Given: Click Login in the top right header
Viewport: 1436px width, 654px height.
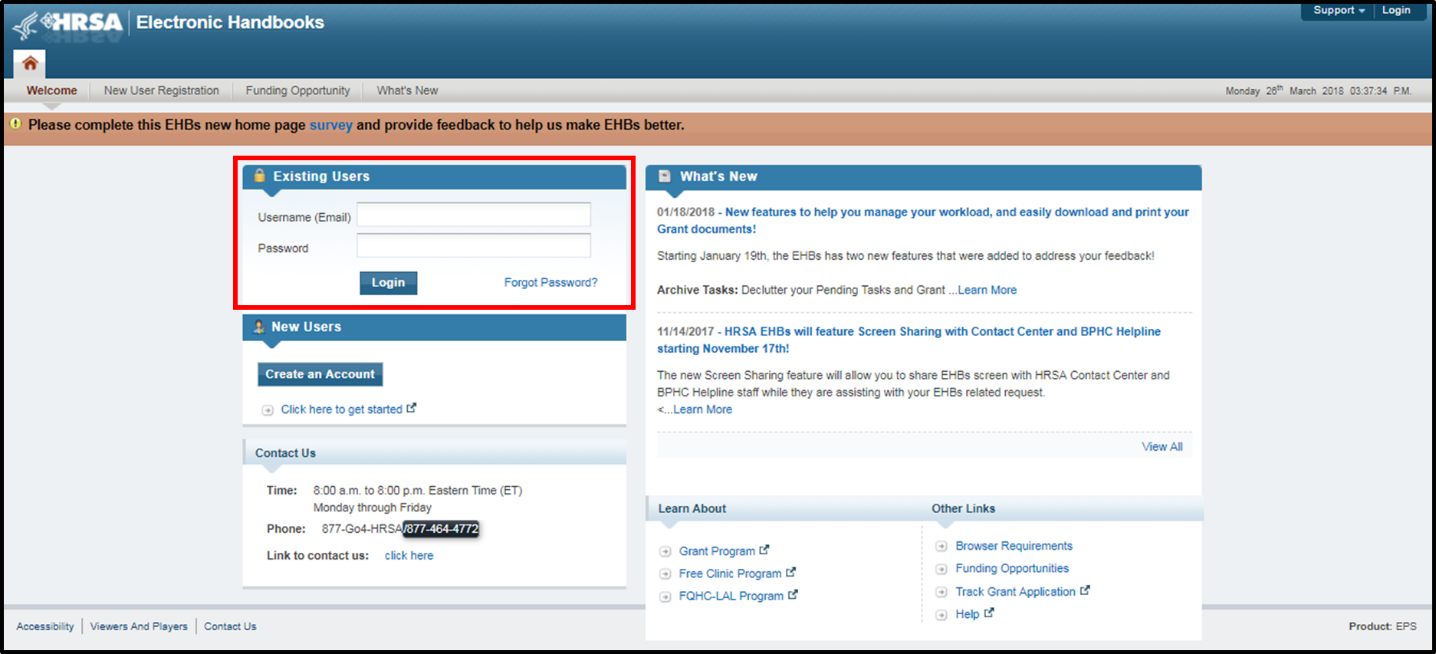Looking at the screenshot, I should [x=1396, y=10].
